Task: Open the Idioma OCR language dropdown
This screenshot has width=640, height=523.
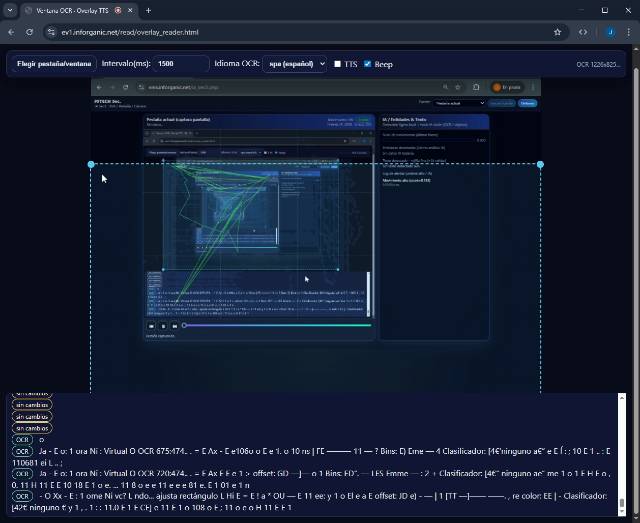Action: pyautogui.click(x=294, y=63)
